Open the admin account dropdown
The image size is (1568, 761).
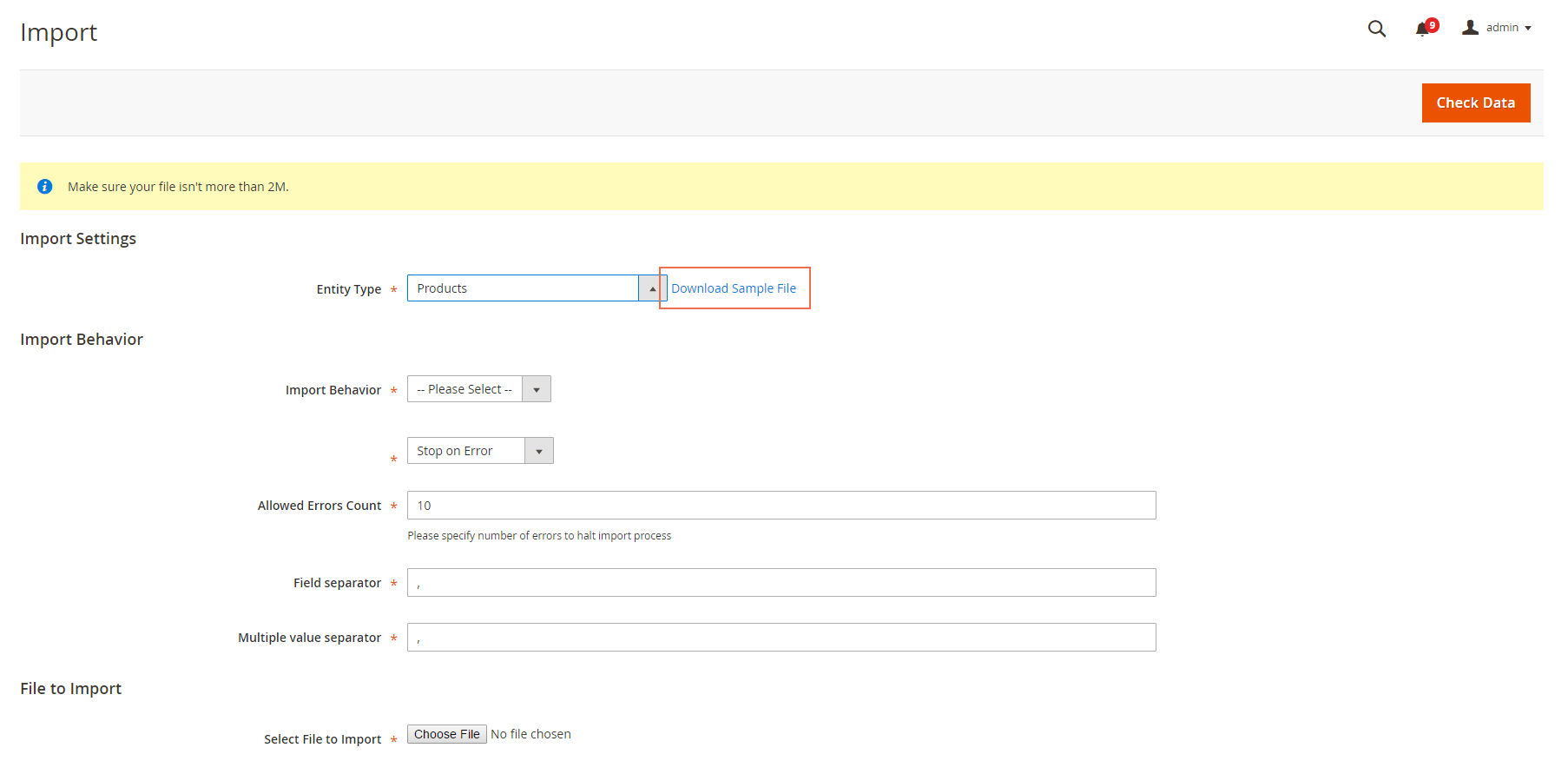tap(1497, 28)
